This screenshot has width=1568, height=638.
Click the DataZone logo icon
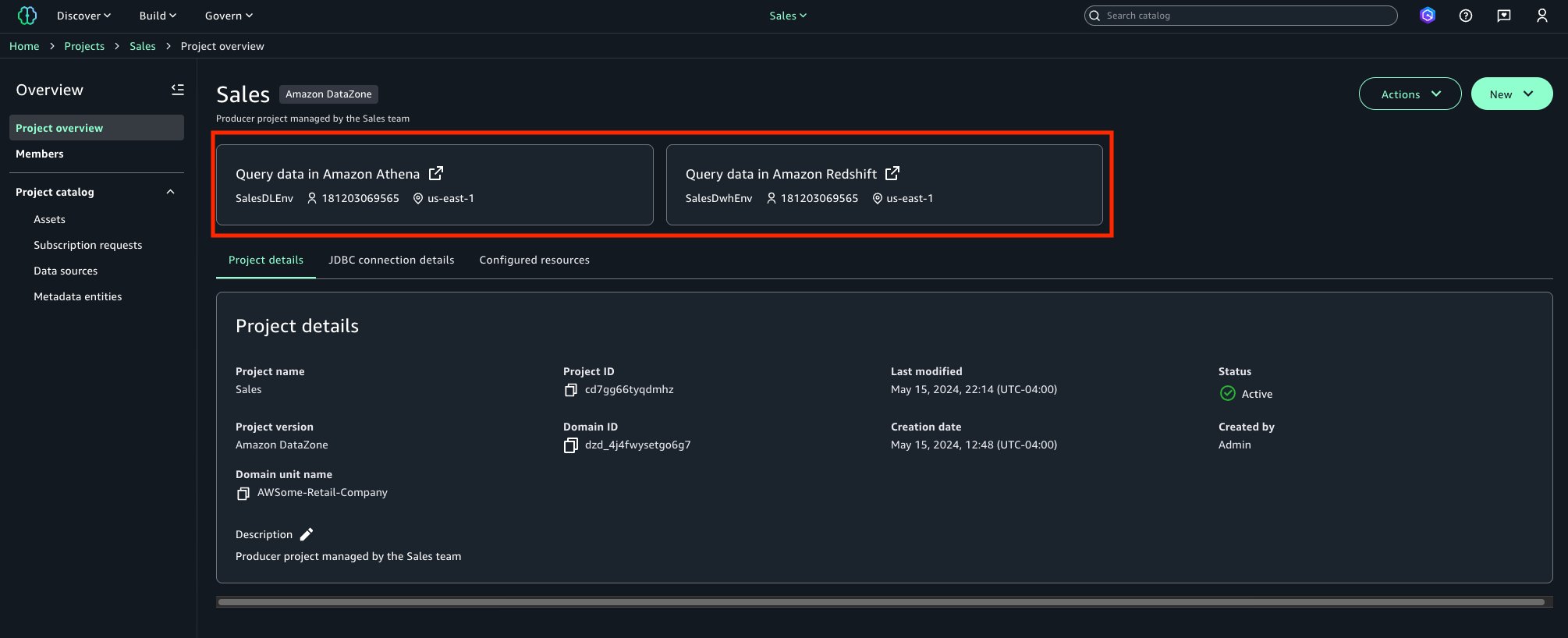27,16
